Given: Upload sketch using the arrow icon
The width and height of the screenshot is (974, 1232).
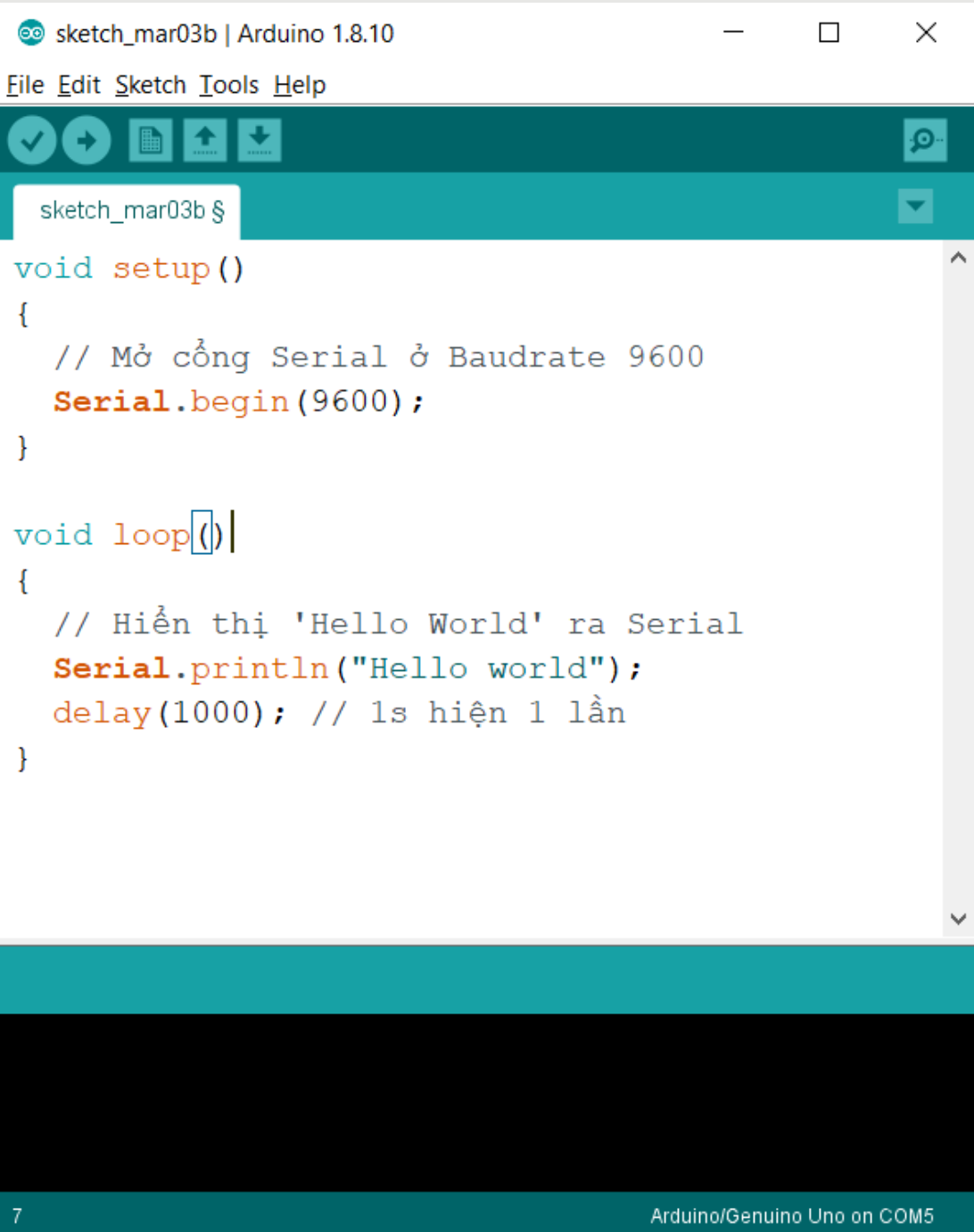Looking at the screenshot, I should [x=87, y=141].
